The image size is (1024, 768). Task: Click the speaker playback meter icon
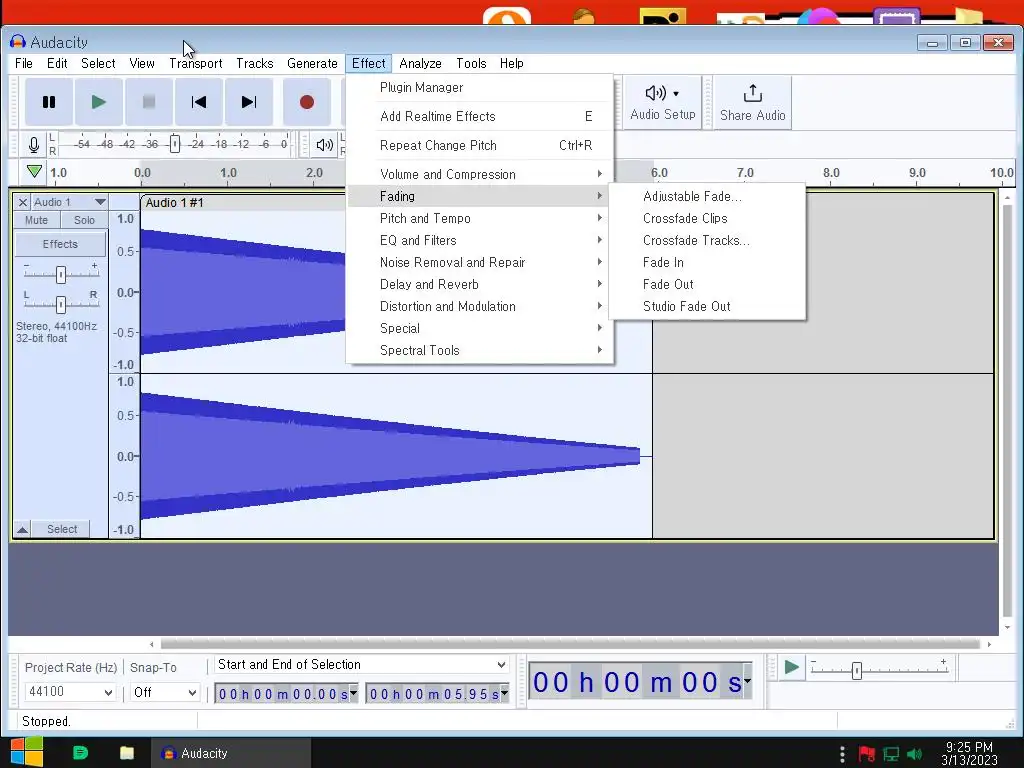(324, 144)
